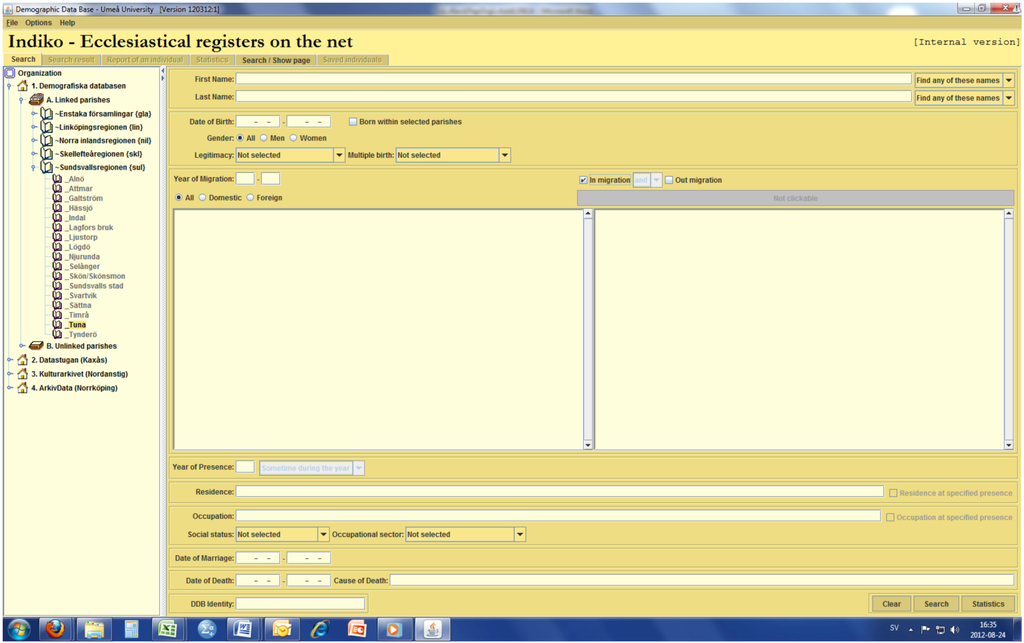Viewport: 1024px width, 643px height.
Task: Open the Occupational sector dropdown
Action: point(520,534)
